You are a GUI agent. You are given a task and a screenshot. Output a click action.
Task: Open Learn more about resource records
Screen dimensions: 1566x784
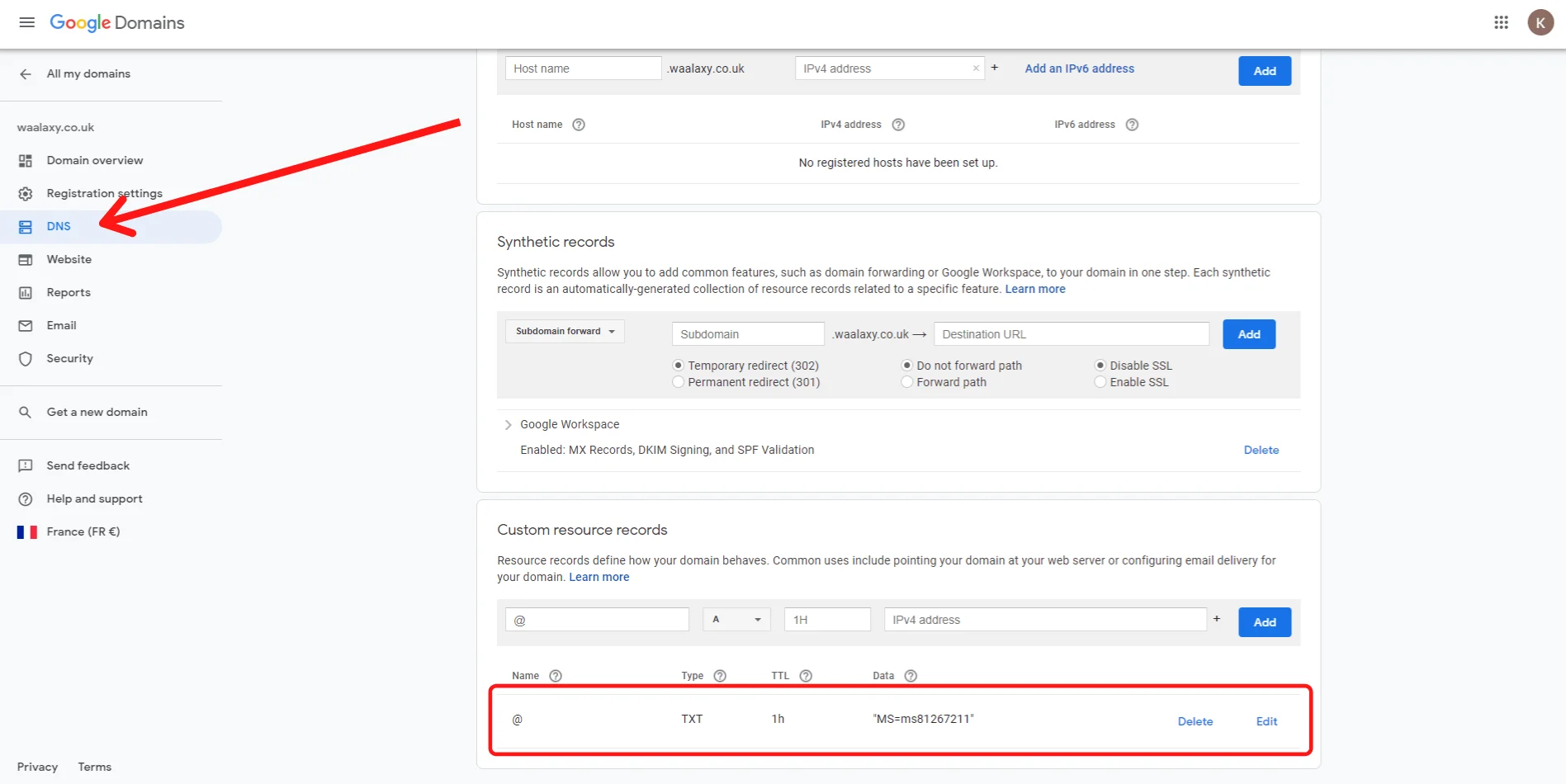pos(599,578)
